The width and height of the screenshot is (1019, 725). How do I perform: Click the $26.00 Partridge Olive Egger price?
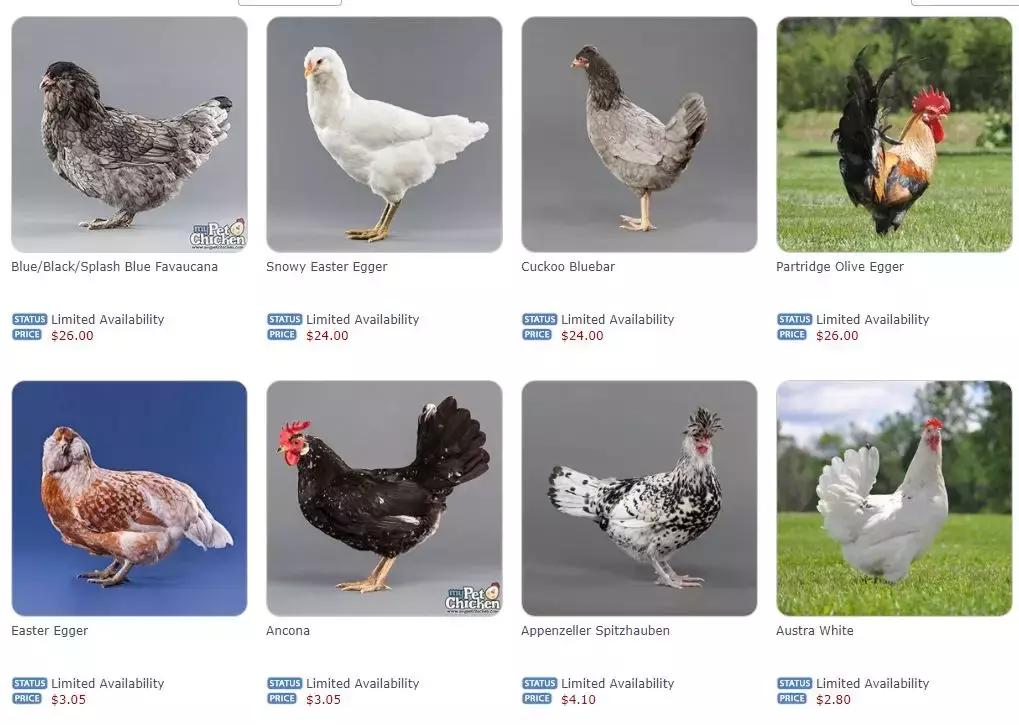pyautogui.click(x=837, y=336)
